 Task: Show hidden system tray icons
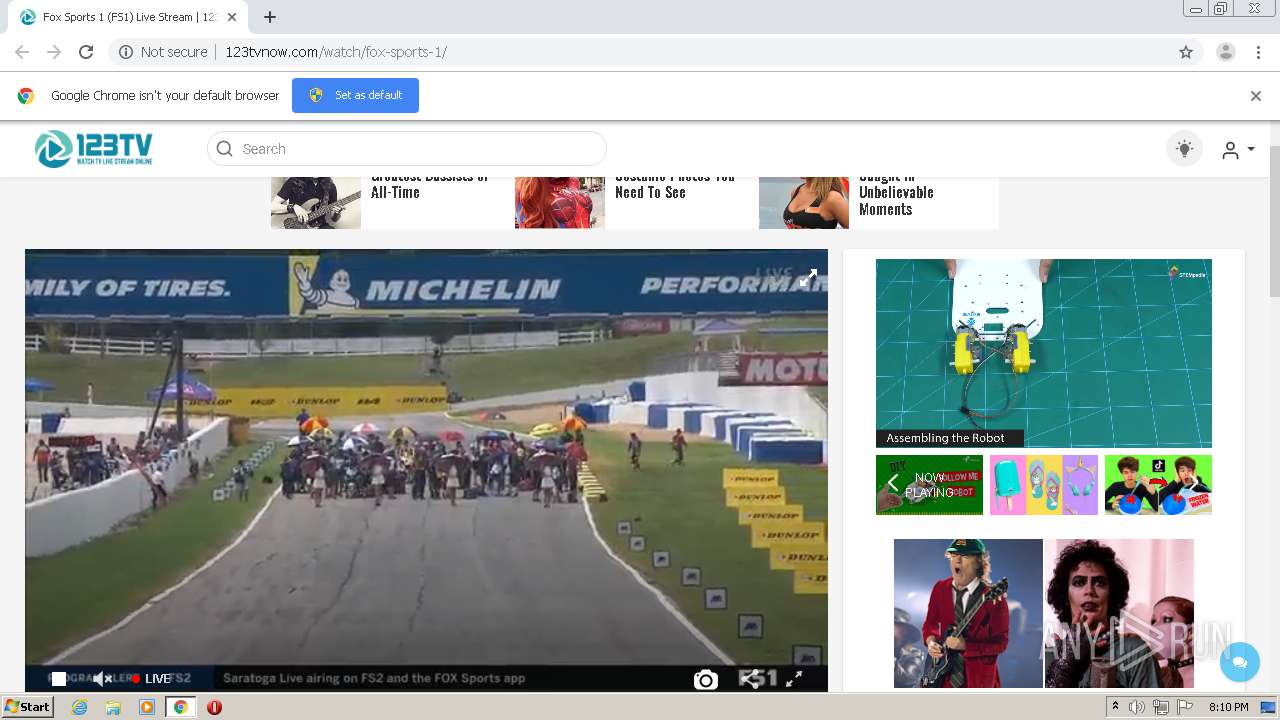[1115, 707]
